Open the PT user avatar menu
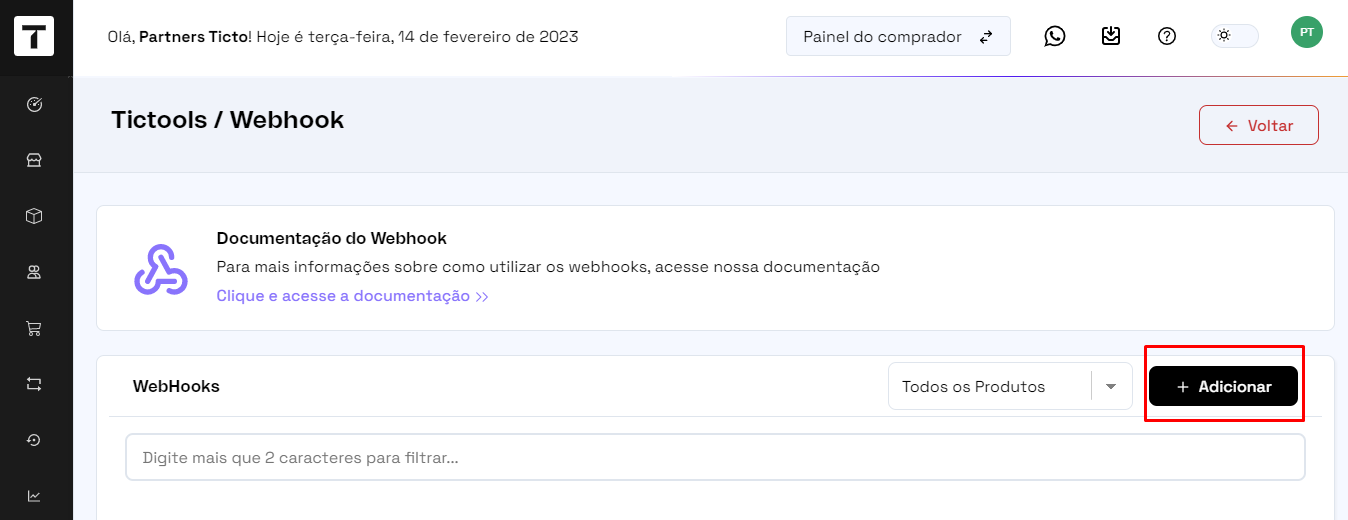 click(1307, 32)
